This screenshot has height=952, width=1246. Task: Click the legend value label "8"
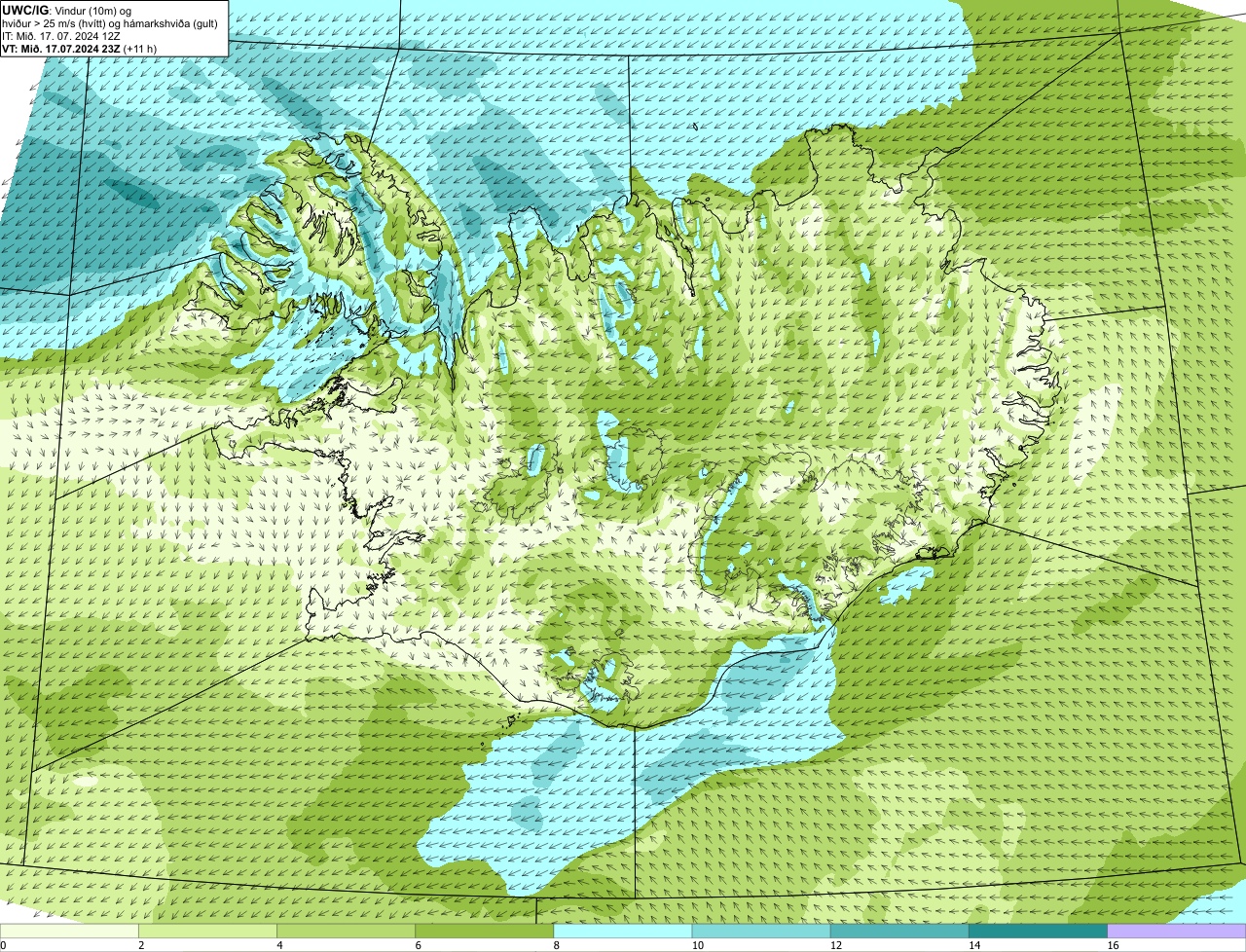coord(556,945)
